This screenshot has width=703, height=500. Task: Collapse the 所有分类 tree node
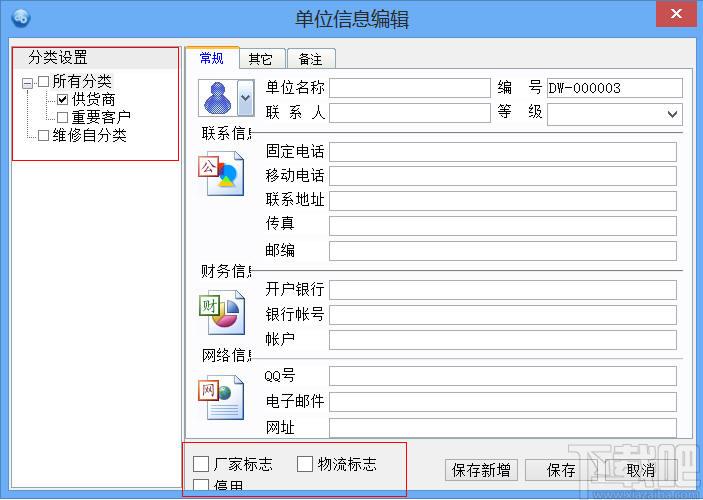28,83
